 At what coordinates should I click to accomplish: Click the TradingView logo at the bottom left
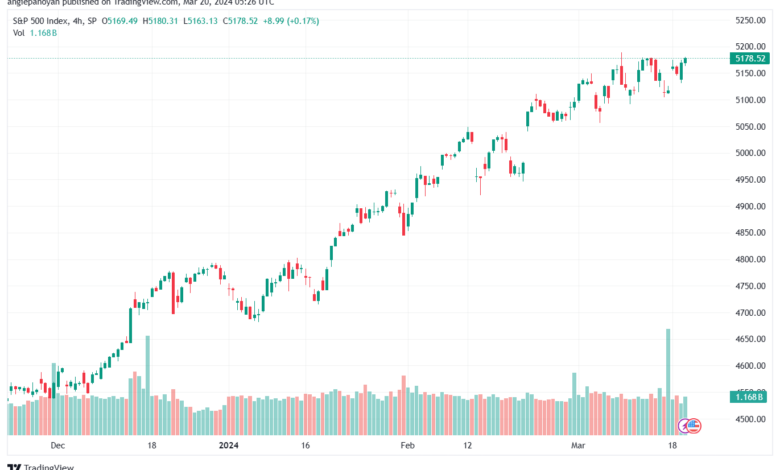(x=41, y=467)
